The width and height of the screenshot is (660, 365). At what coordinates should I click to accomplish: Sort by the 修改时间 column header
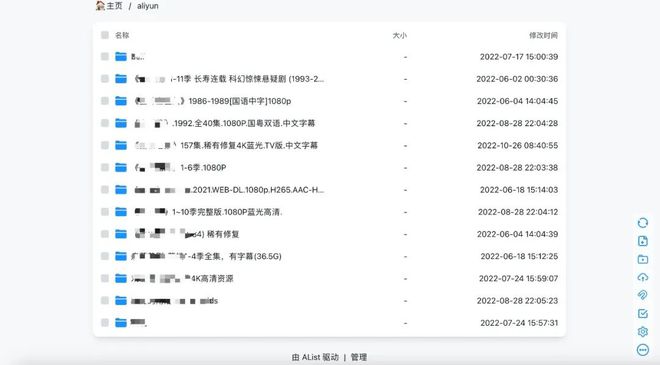coord(543,35)
